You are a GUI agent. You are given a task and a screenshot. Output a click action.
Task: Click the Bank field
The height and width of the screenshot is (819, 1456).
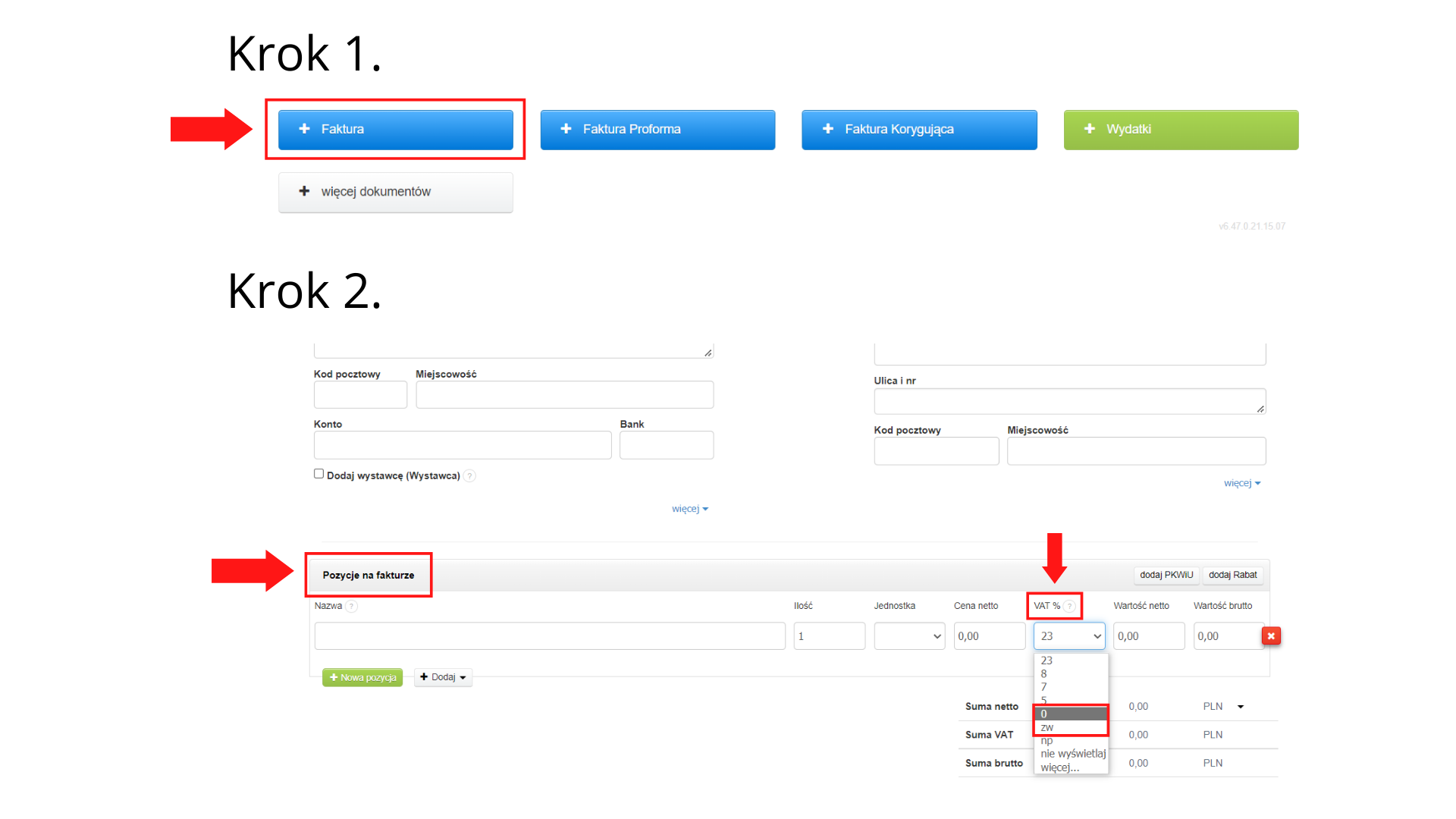[x=667, y=445]
